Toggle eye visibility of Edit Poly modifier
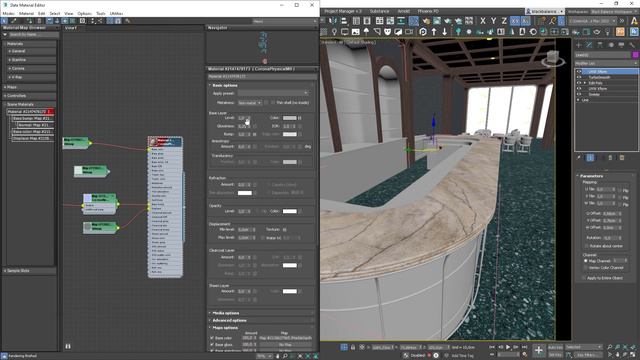This screenshot has width=640, height=360. 579,83
